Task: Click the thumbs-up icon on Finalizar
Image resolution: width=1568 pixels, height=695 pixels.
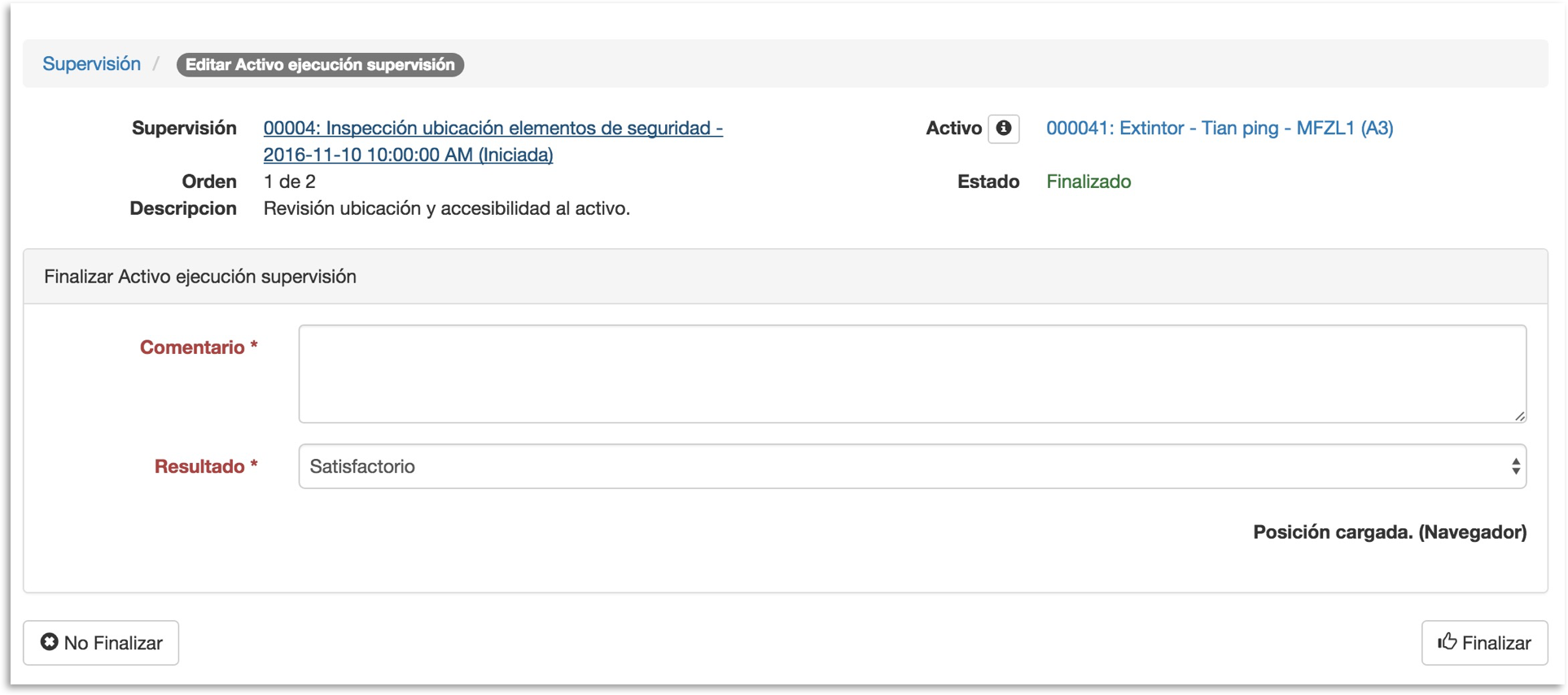Action: pyautogui.click(x=1447, y=642)
